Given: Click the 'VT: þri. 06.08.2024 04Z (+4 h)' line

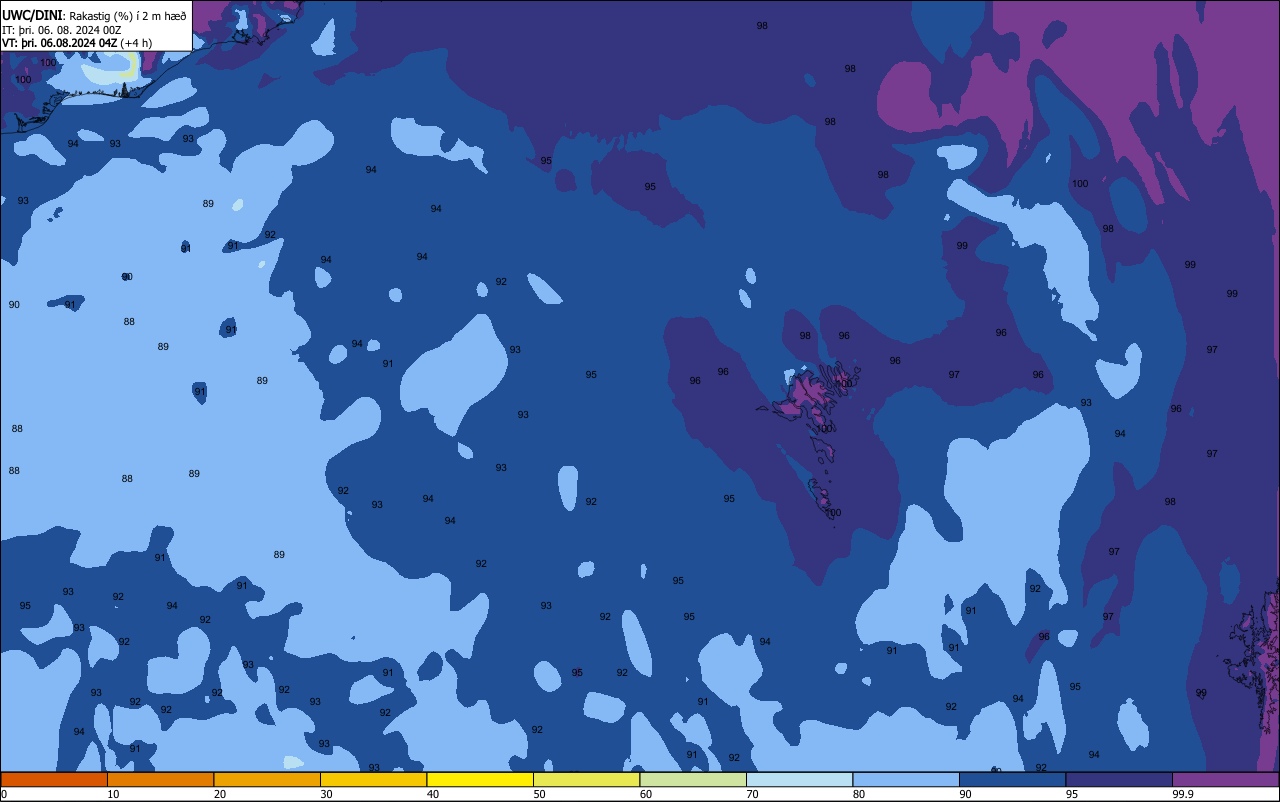Looking at the screenshot, I should tap(77, 43).
